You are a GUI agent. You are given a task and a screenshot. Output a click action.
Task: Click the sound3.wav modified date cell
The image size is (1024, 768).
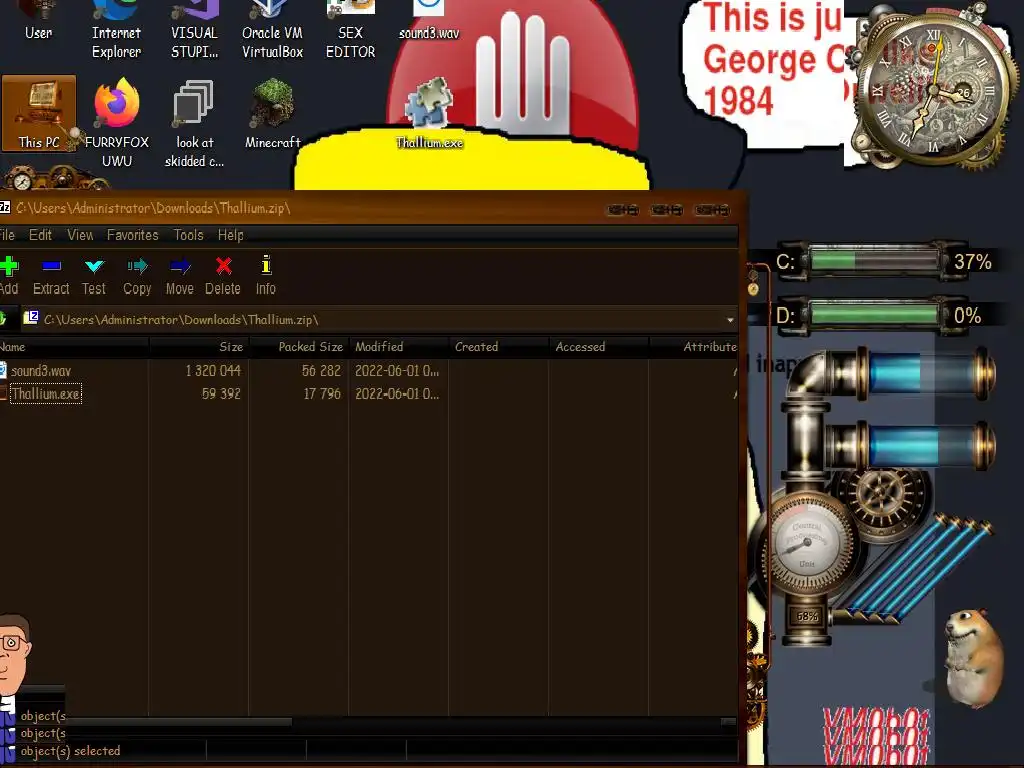coord(397,371)
